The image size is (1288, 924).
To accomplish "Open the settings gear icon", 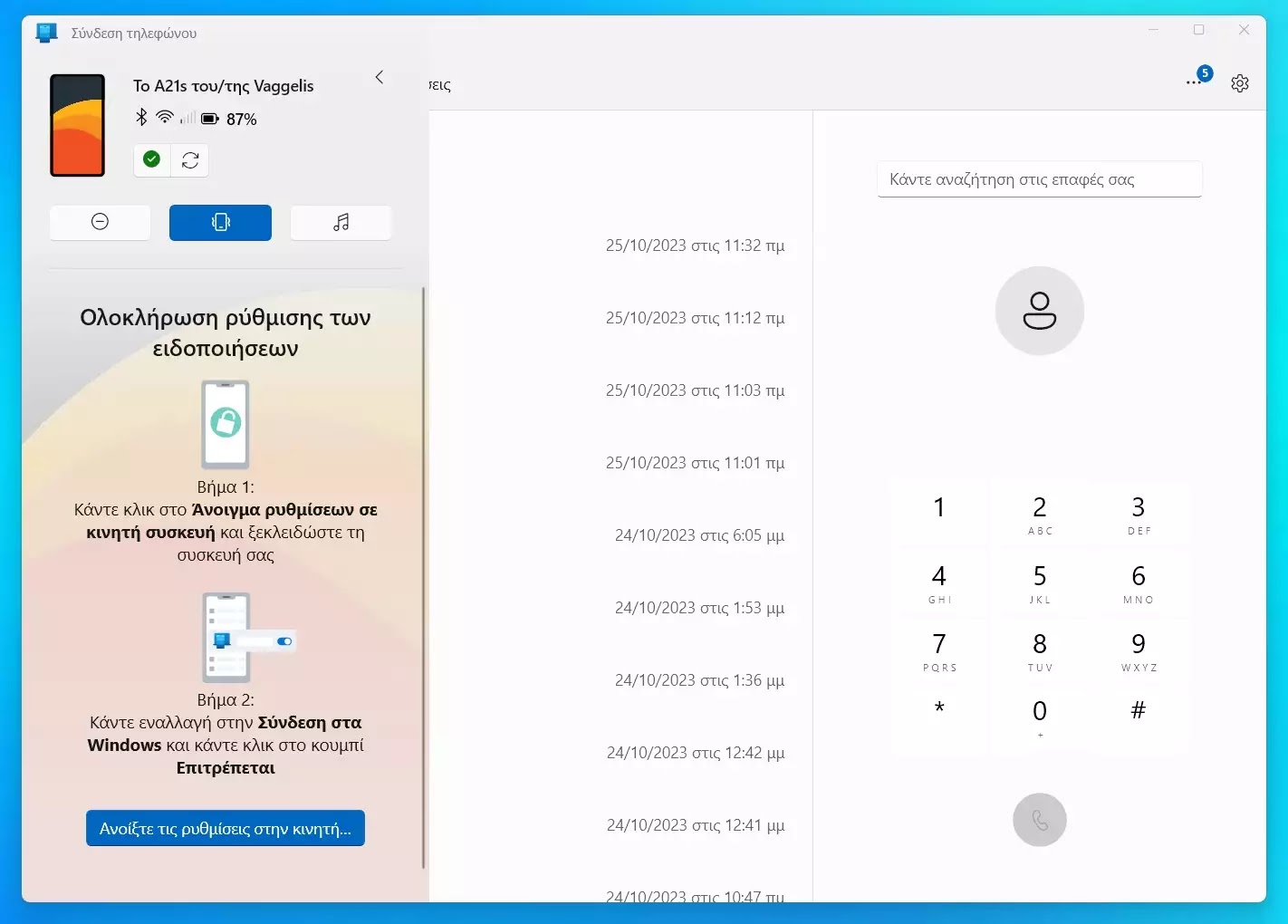I will coord(1240,83).
